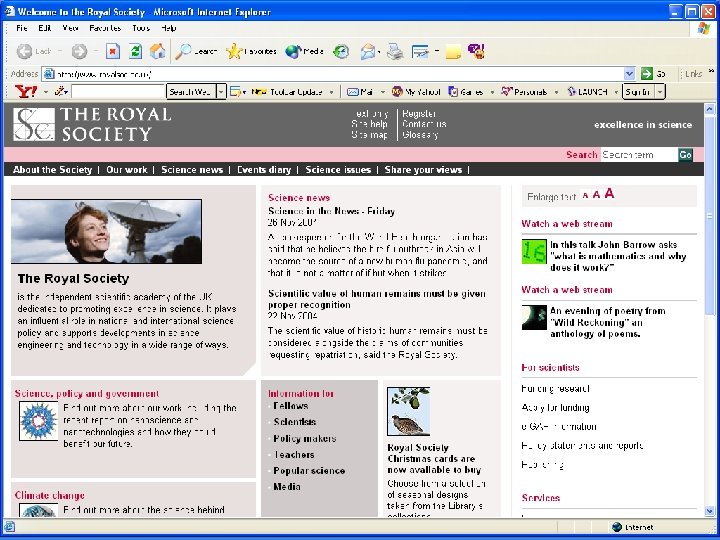
Task: Open the Tools menu
Action: click(x=141, y=28)
